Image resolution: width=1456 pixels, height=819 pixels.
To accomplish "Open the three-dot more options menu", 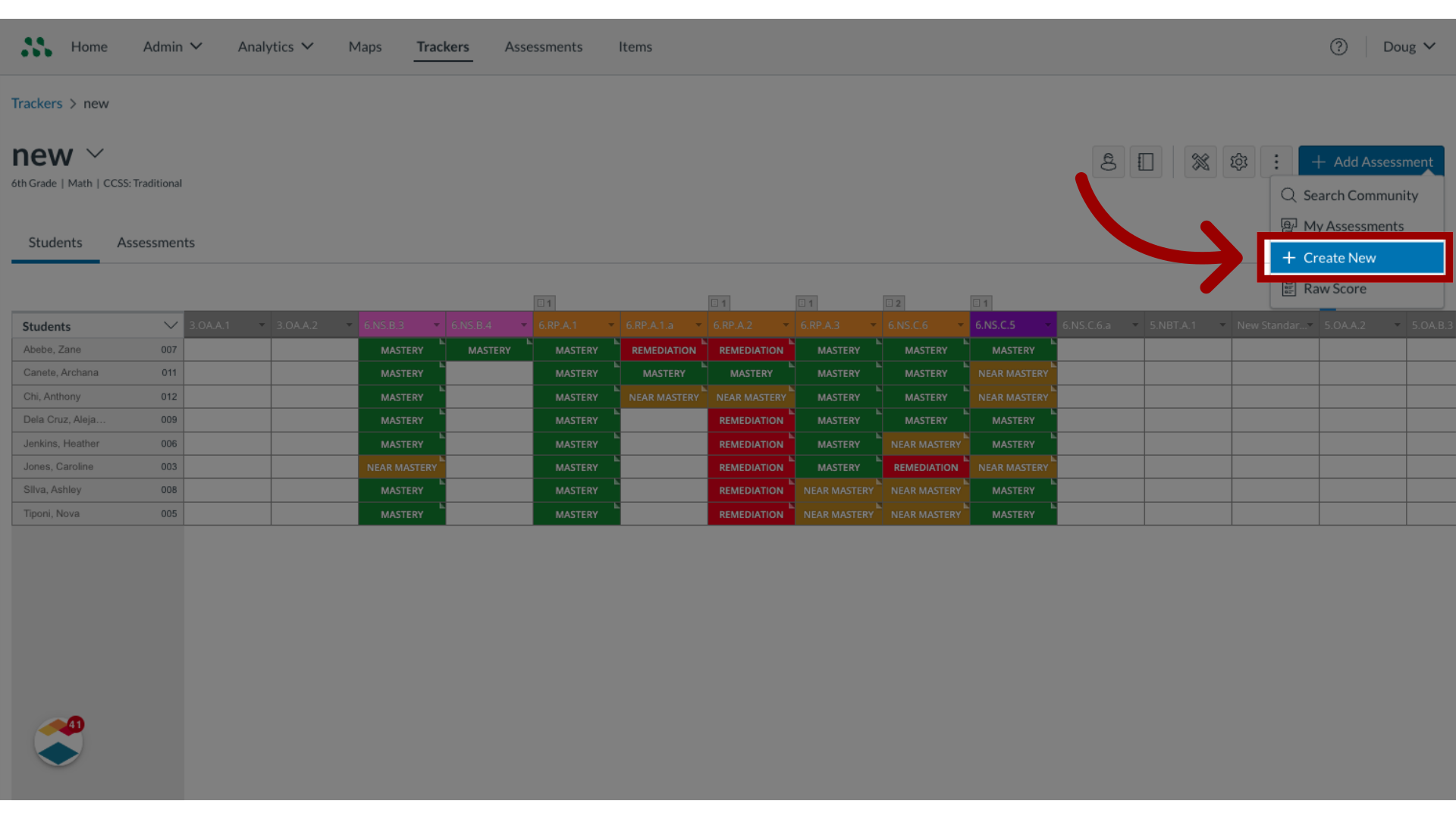I will click(1276, 162).
